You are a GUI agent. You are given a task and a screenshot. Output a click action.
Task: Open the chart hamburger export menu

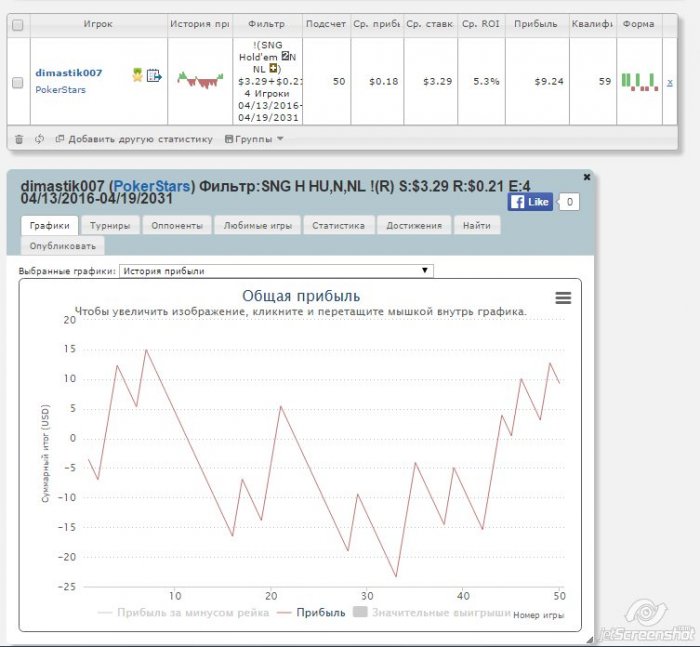(563, 297)
